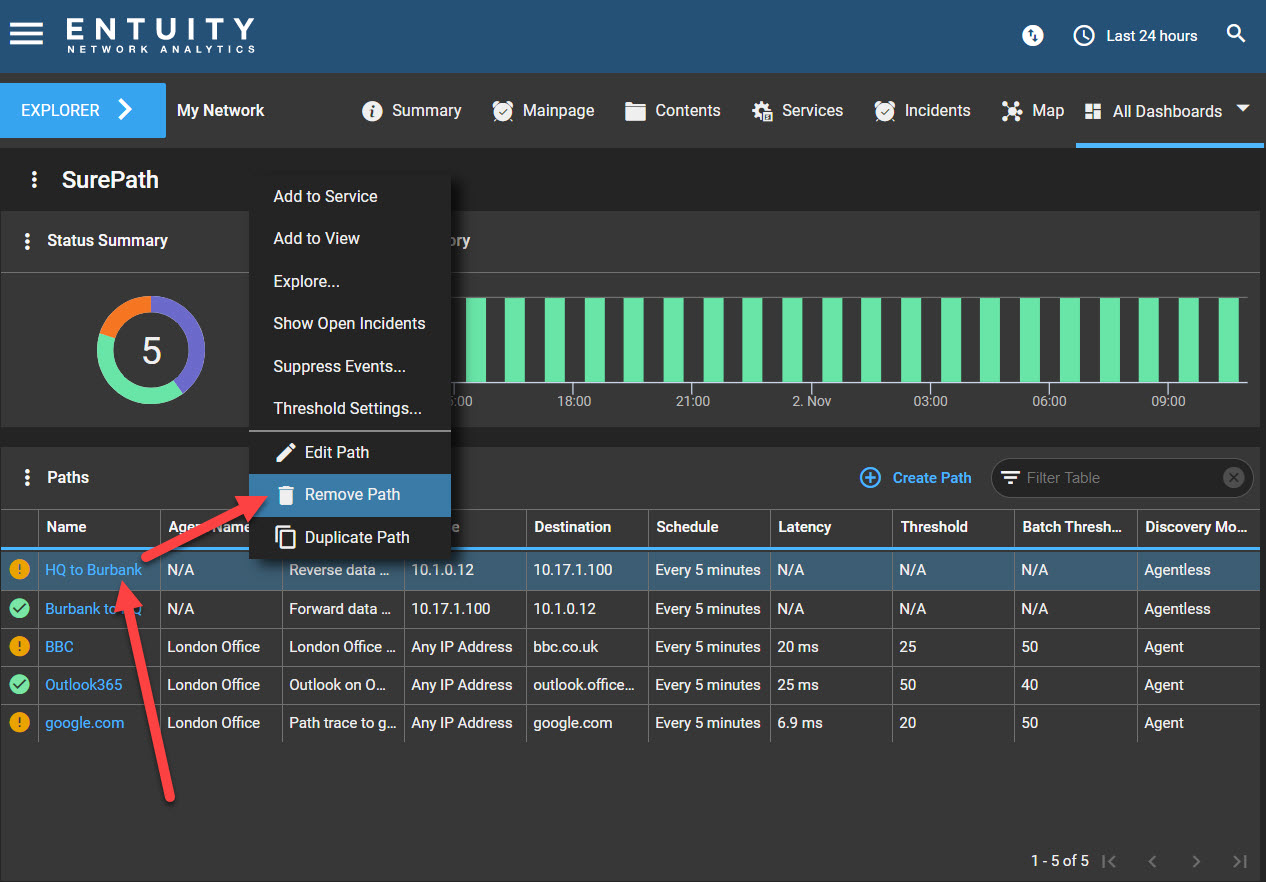The height and width of the screenshot is (882, 1266).
Task: Open the Outlook365 path link
Action: tap(83, 685)
